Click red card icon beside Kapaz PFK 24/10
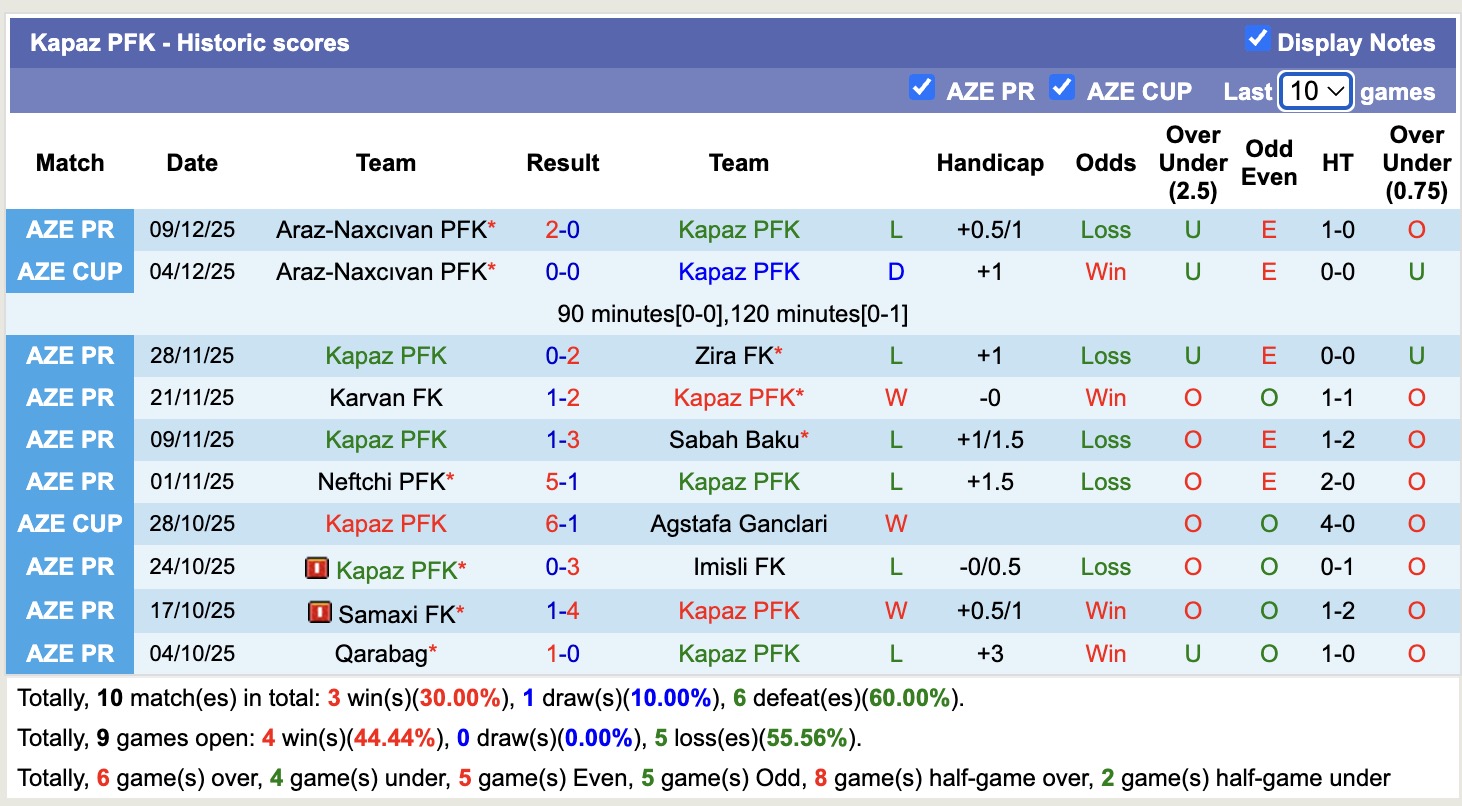Image resolution: width=1462 pixels, height=806 pixels. click(x=317, y=569)
